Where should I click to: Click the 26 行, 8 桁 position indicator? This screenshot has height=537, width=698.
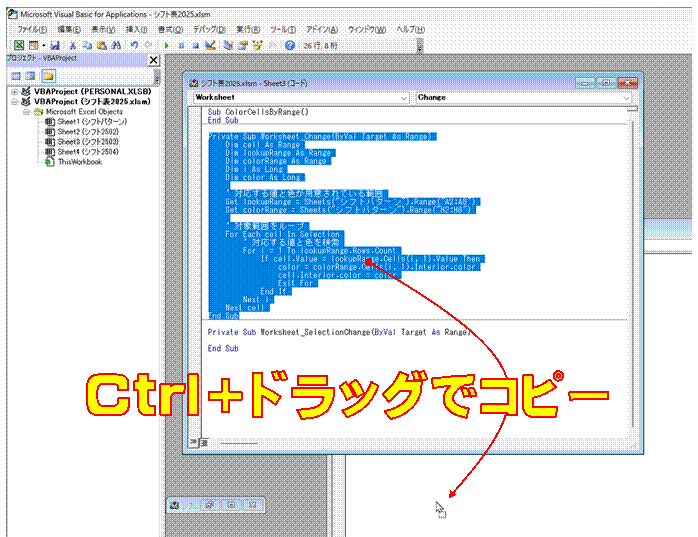[320, 45]
